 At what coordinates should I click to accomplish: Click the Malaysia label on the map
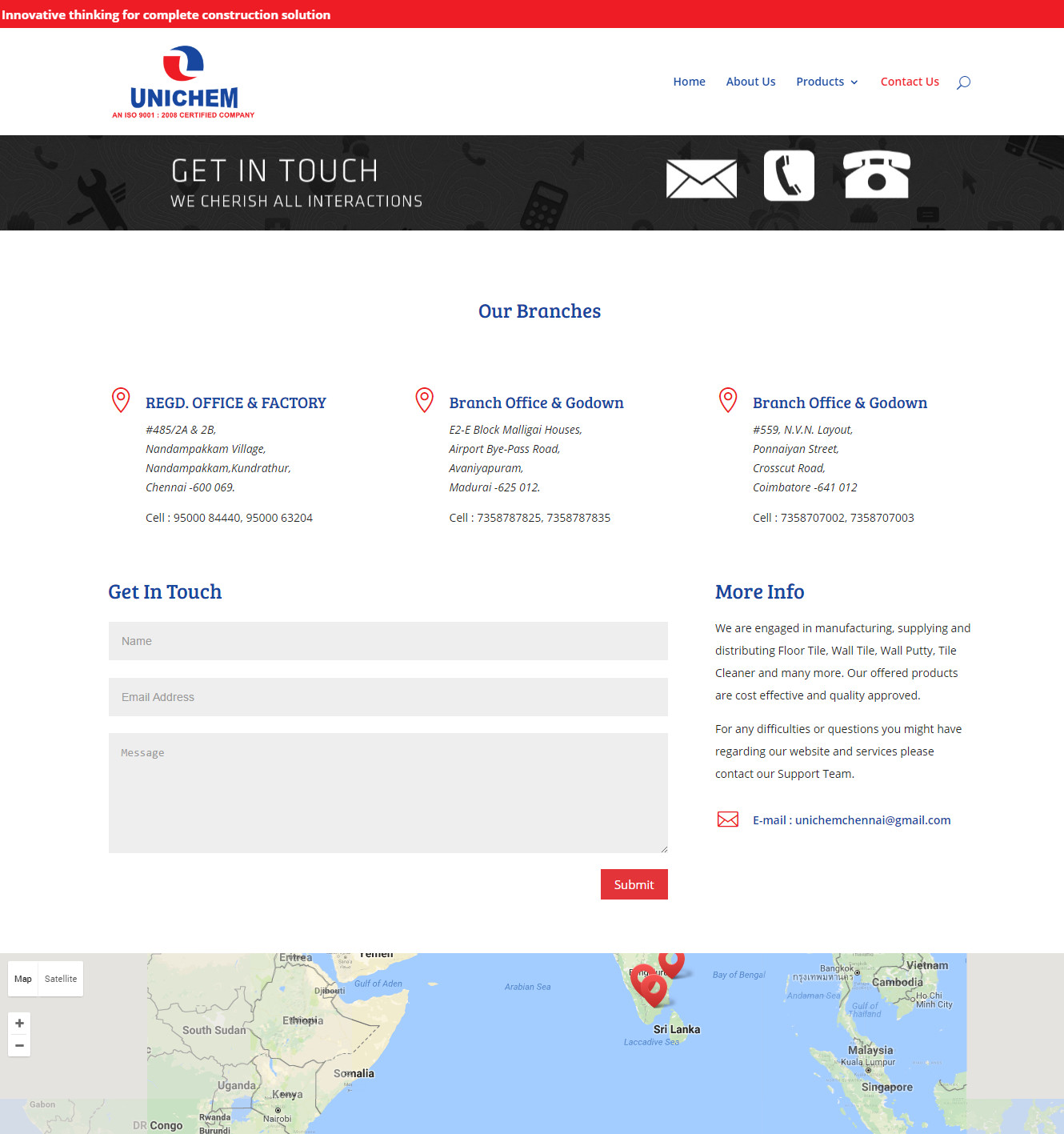tap(870, 1050)
